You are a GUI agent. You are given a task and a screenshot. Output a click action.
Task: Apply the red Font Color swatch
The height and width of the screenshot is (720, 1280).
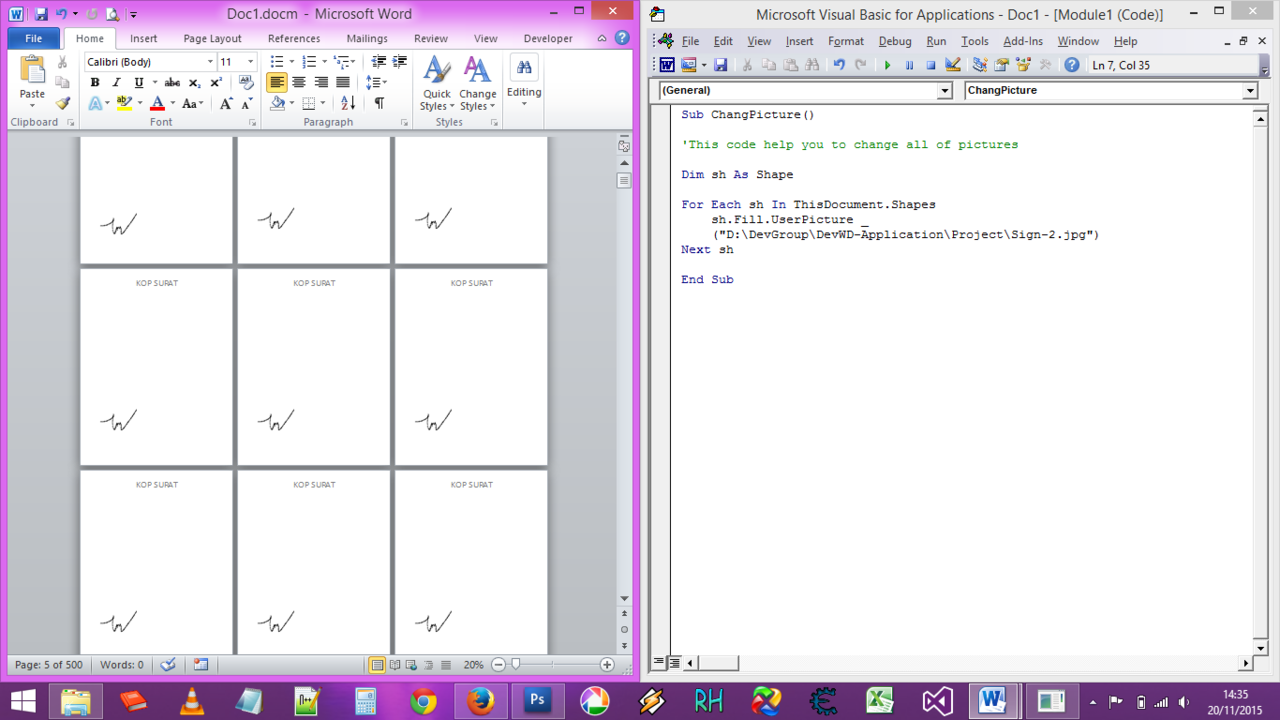pos(157,103)
